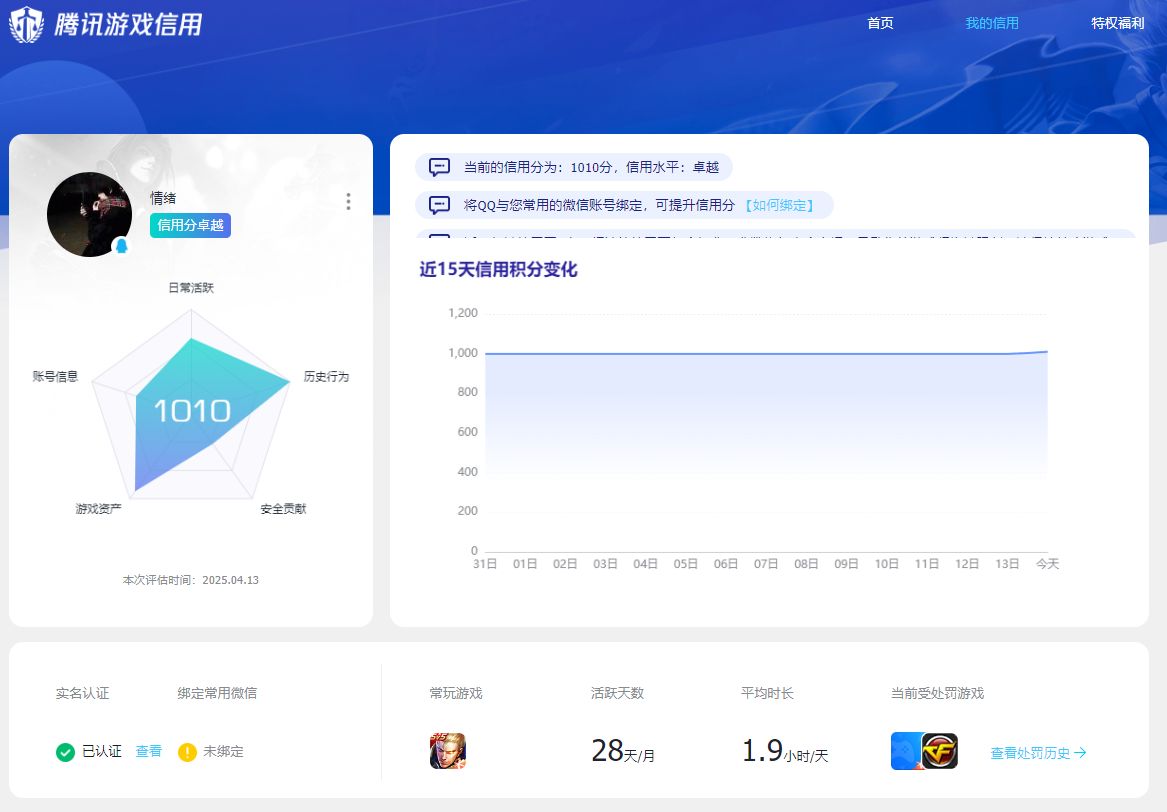Click the 未绑定 status text
This screenshot has height=812, width=1167.
pyautogui.click(x=223, y=752)
